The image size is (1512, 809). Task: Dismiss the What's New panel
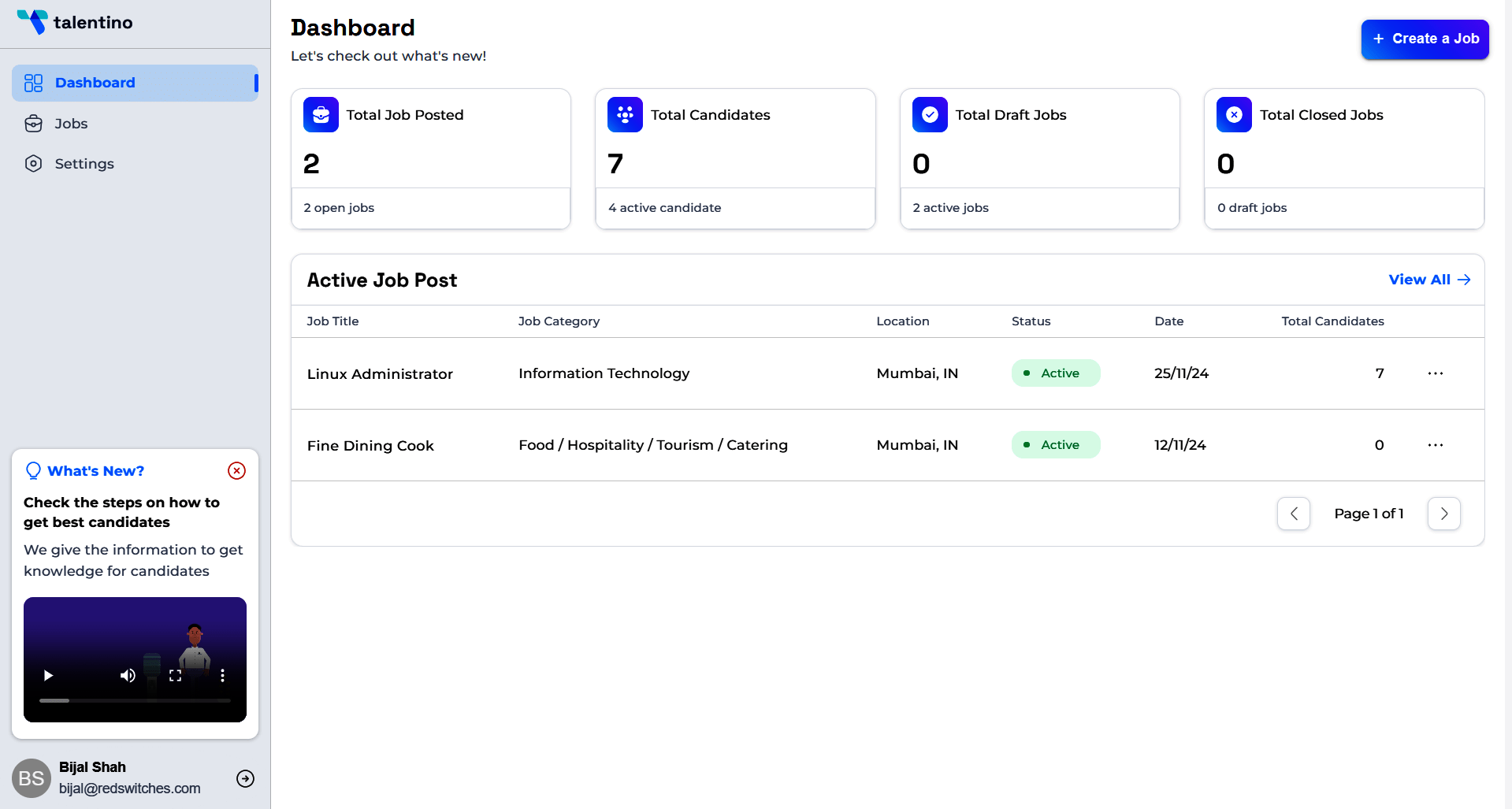point(236,470)
